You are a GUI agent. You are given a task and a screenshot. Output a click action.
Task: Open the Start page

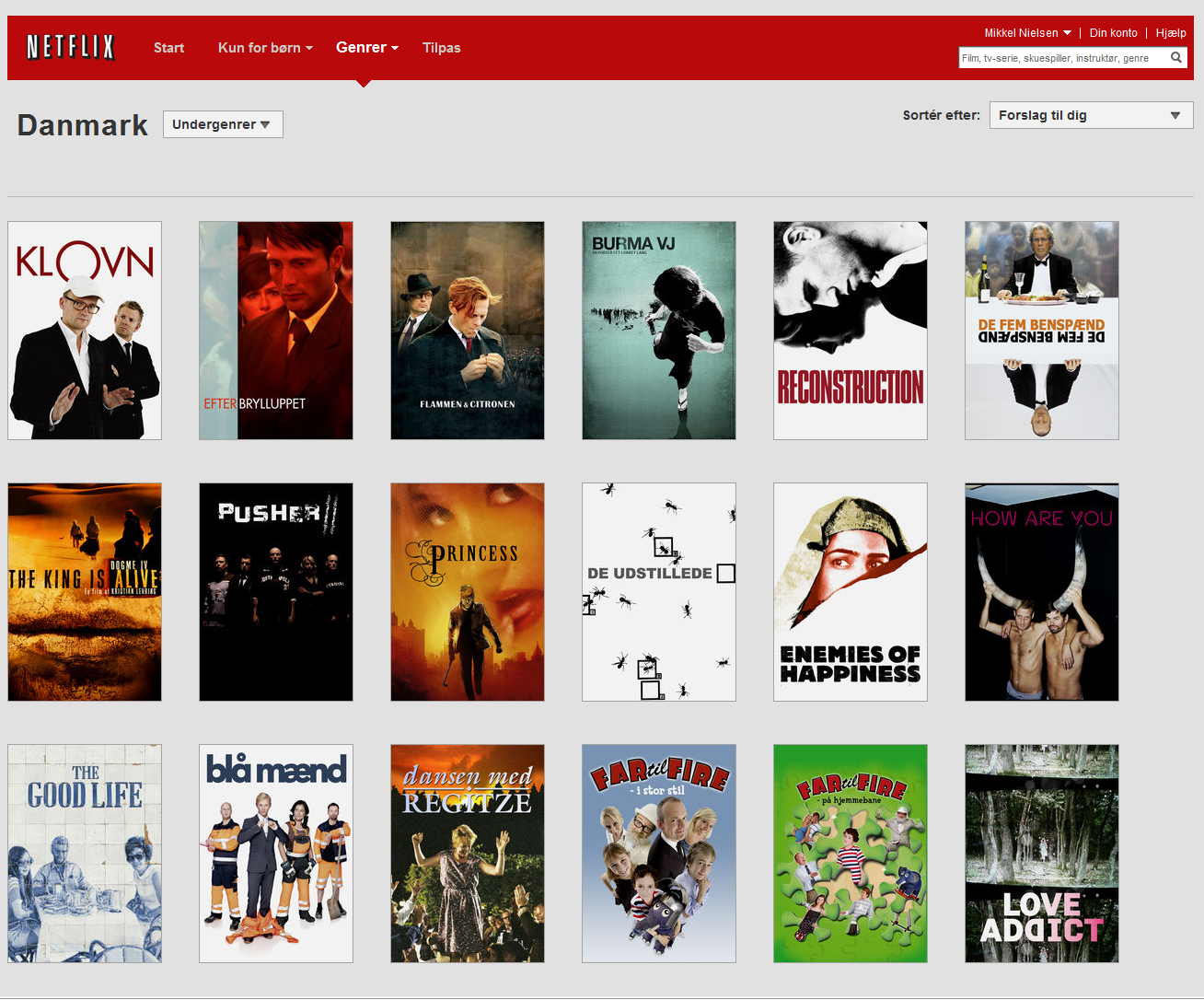(168, 48)
